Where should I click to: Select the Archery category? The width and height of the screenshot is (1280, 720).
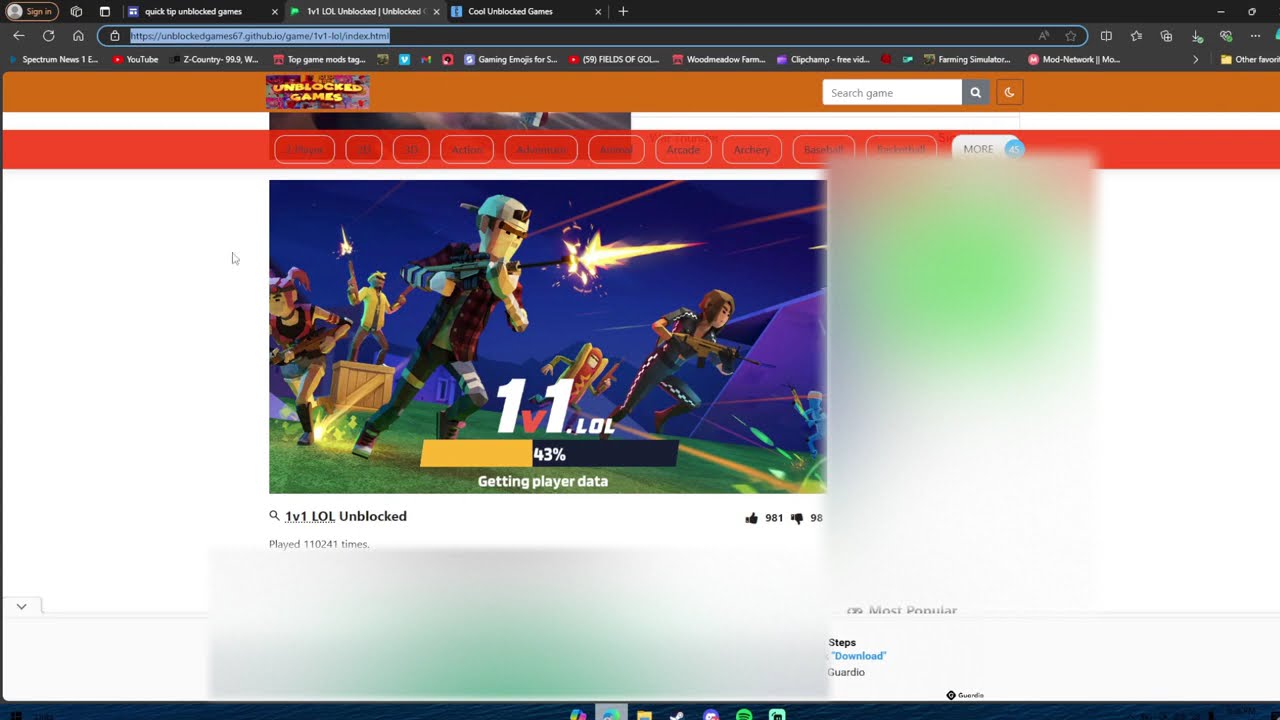pyautogui.click(x=752, y=149)
